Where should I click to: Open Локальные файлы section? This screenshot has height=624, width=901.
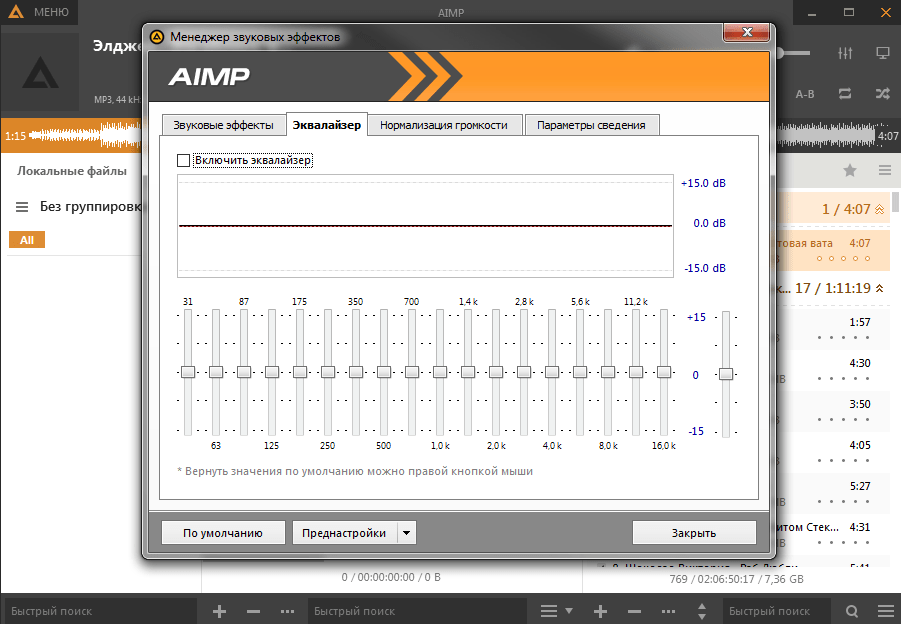pos(72,171)
